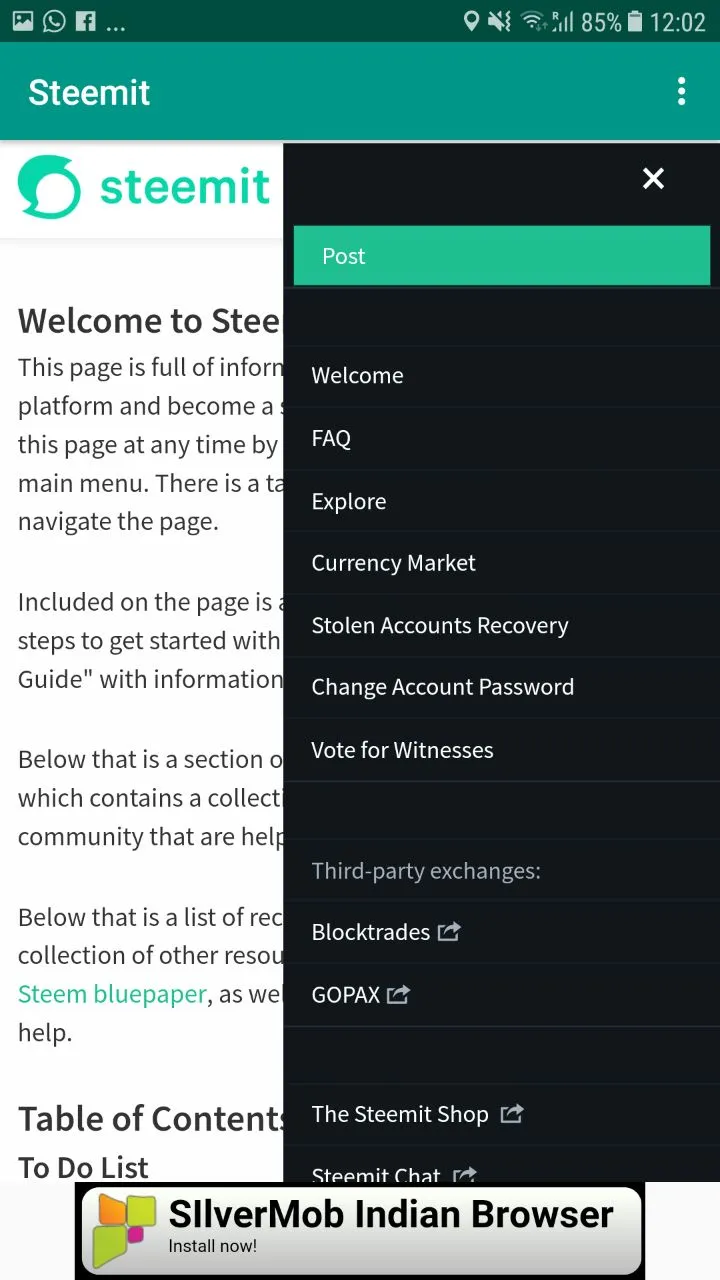
Task: Tap the WhatsApp notification icon in status bar
Action: (x=54, y=21)
